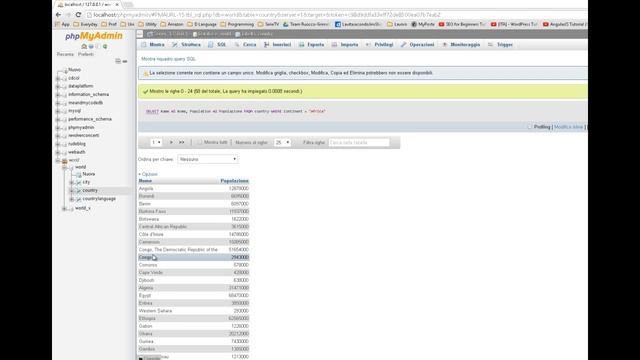The image size is (640, 360).
Task: Expand the countrylanguage table node
Action: 72,199
